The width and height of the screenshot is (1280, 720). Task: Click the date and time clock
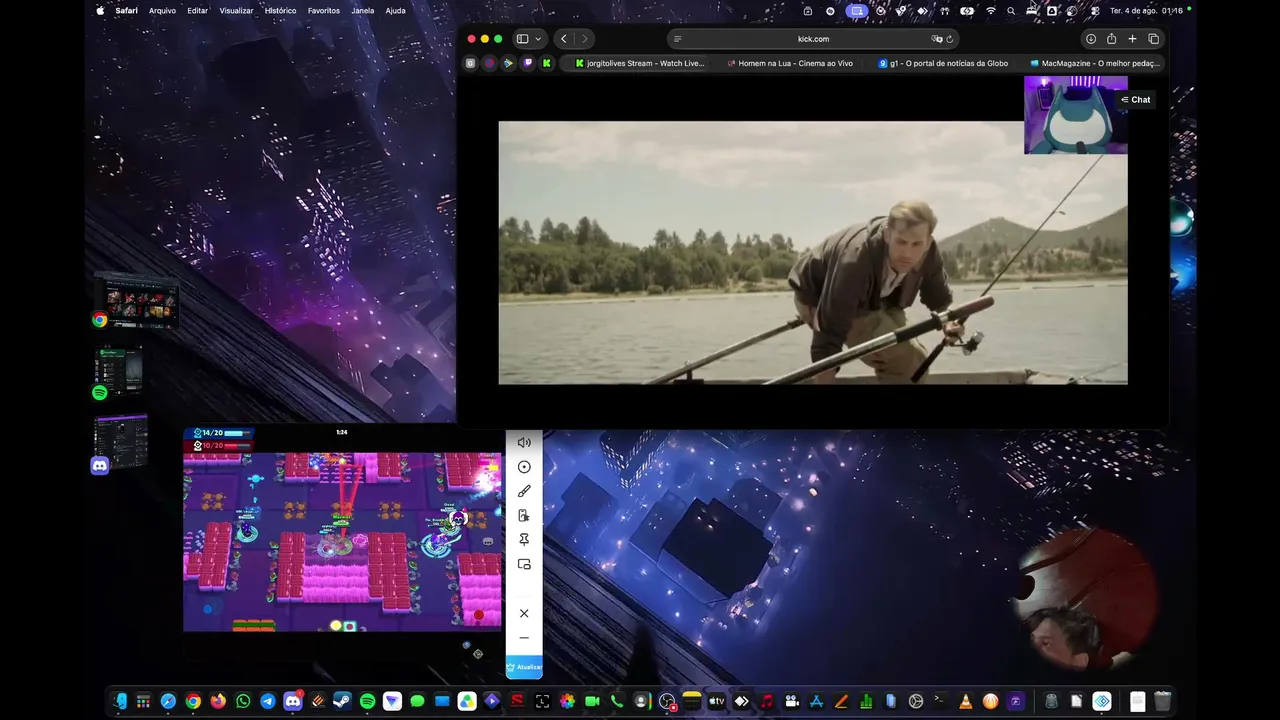pyautogui.click(x=1147, y=10)
